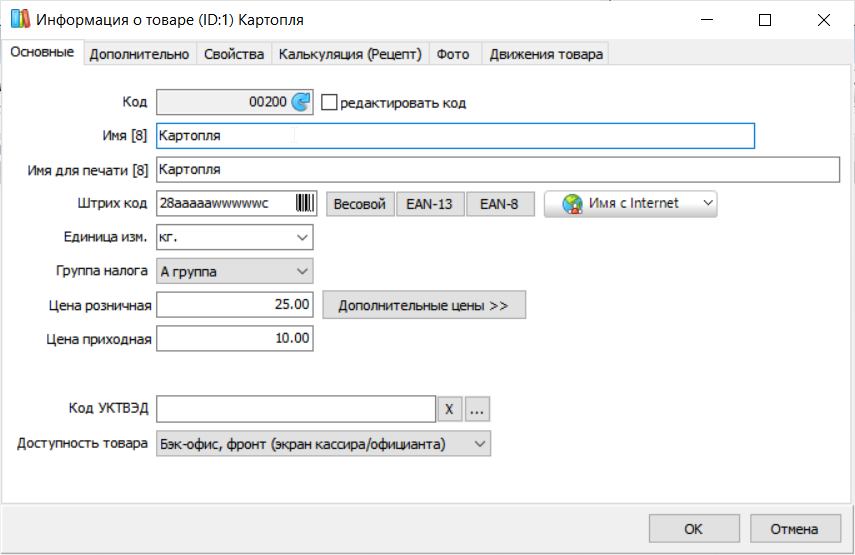
Task: Click the Имя для печати field
Action: pos(498,170)
